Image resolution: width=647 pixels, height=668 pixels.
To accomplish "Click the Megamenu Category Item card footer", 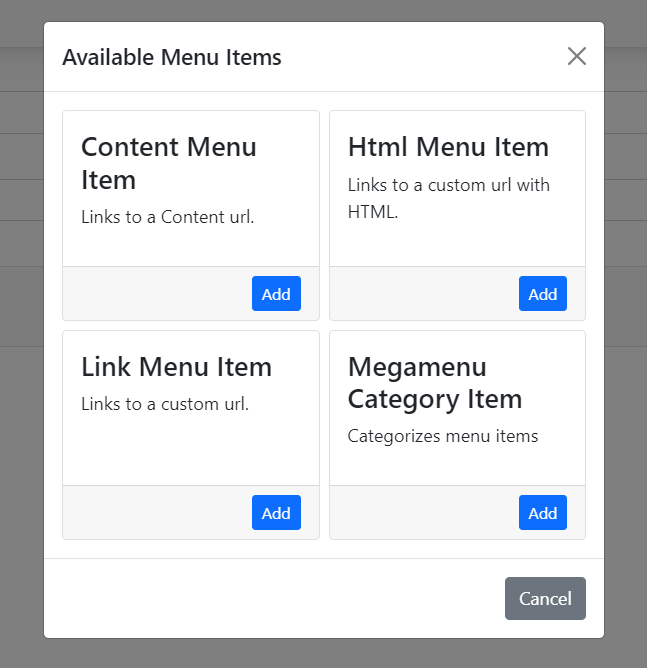I will coord(420,513).
